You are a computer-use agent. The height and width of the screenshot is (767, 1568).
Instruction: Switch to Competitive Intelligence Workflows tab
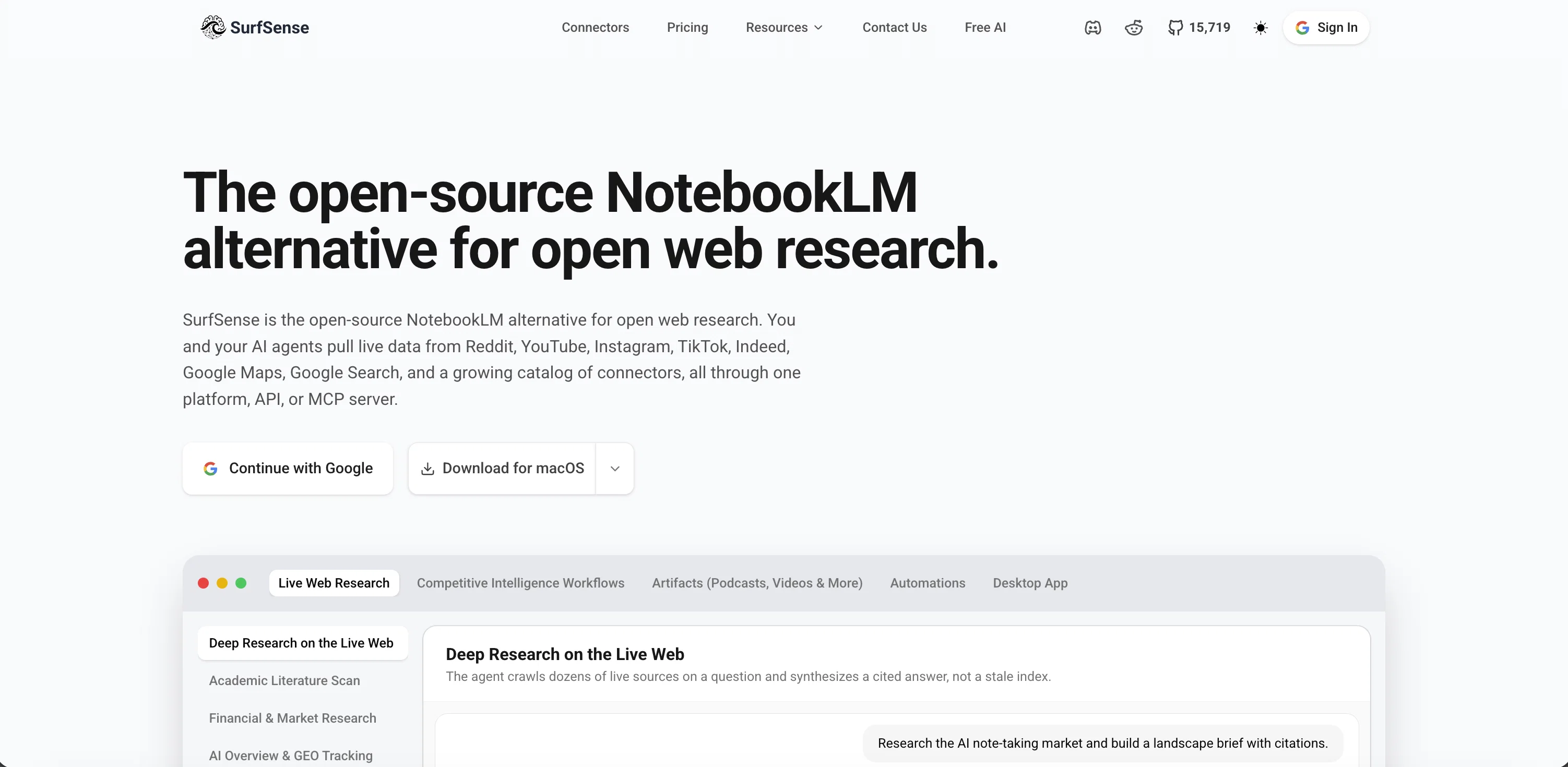coord(520,583)
